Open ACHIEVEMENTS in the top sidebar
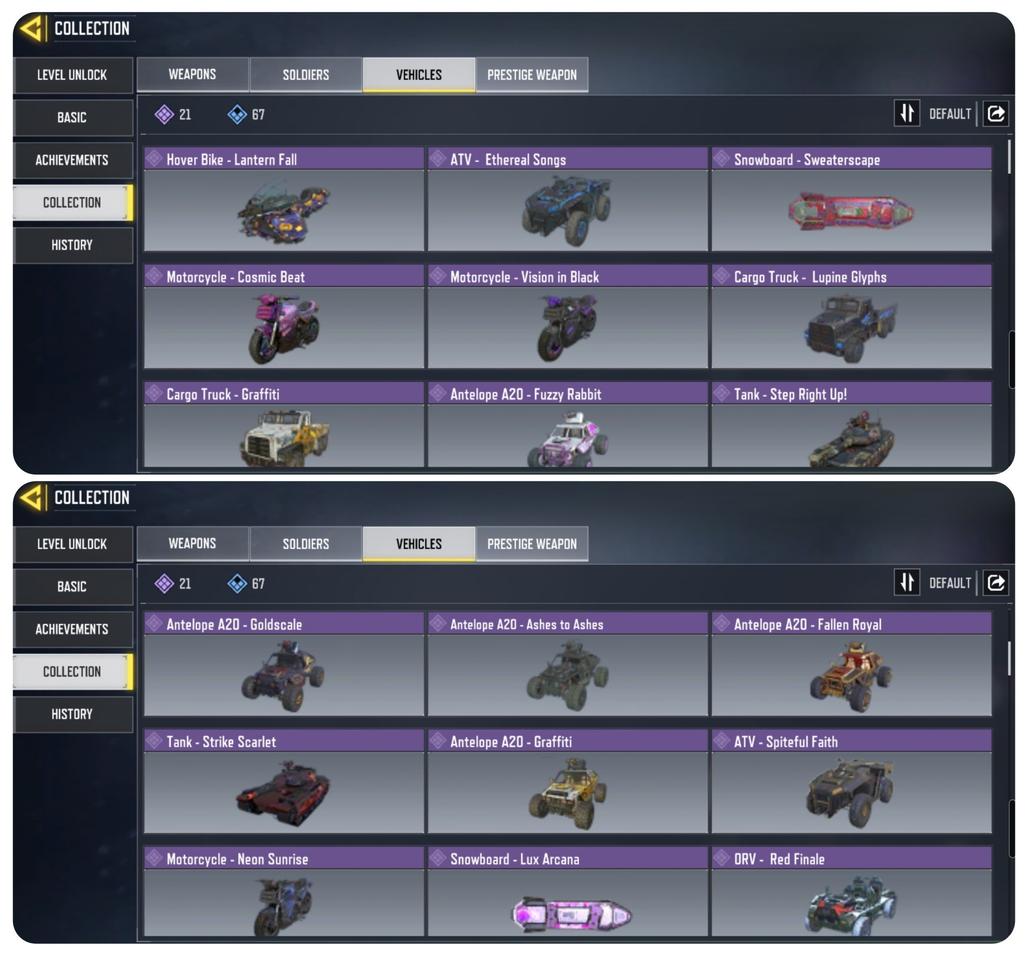The width and height of the screenshot is (1028, 956). (x=72, y=160)
